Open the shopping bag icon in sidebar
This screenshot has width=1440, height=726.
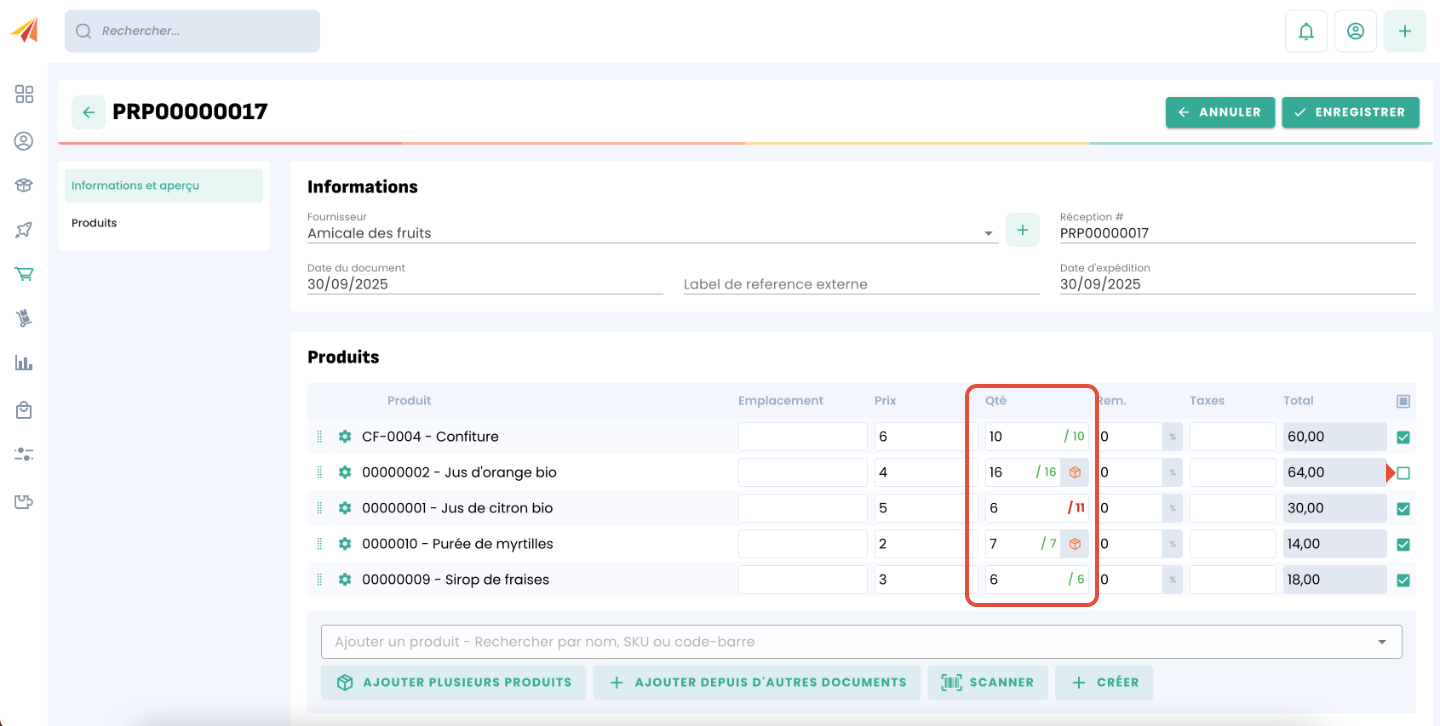tap(24, 410)
